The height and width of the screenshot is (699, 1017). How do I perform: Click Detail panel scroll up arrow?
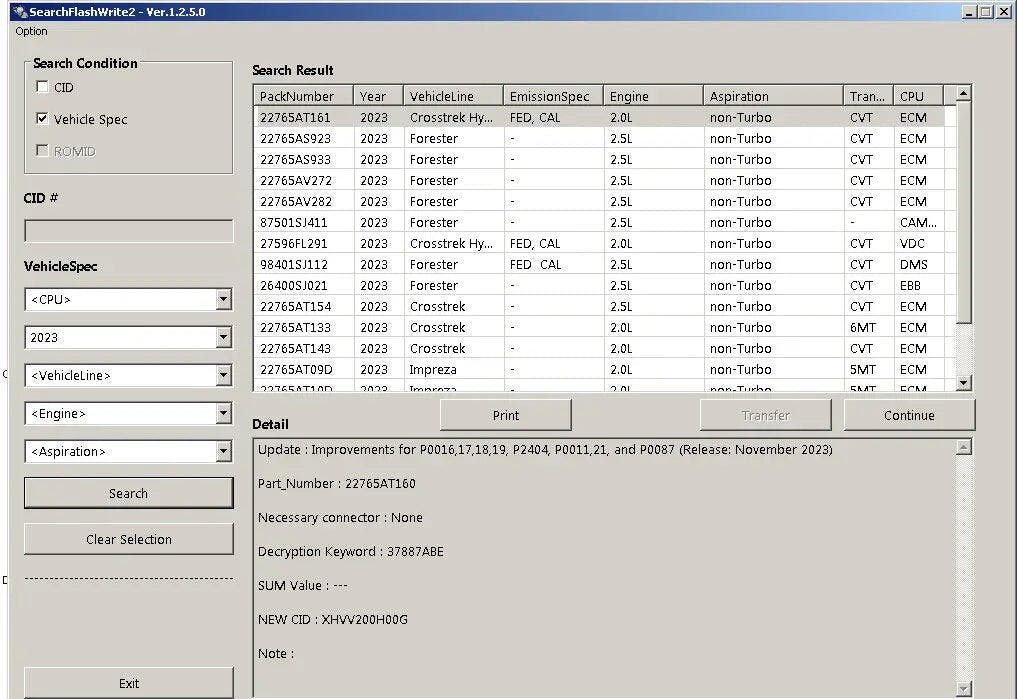point(963,447)
